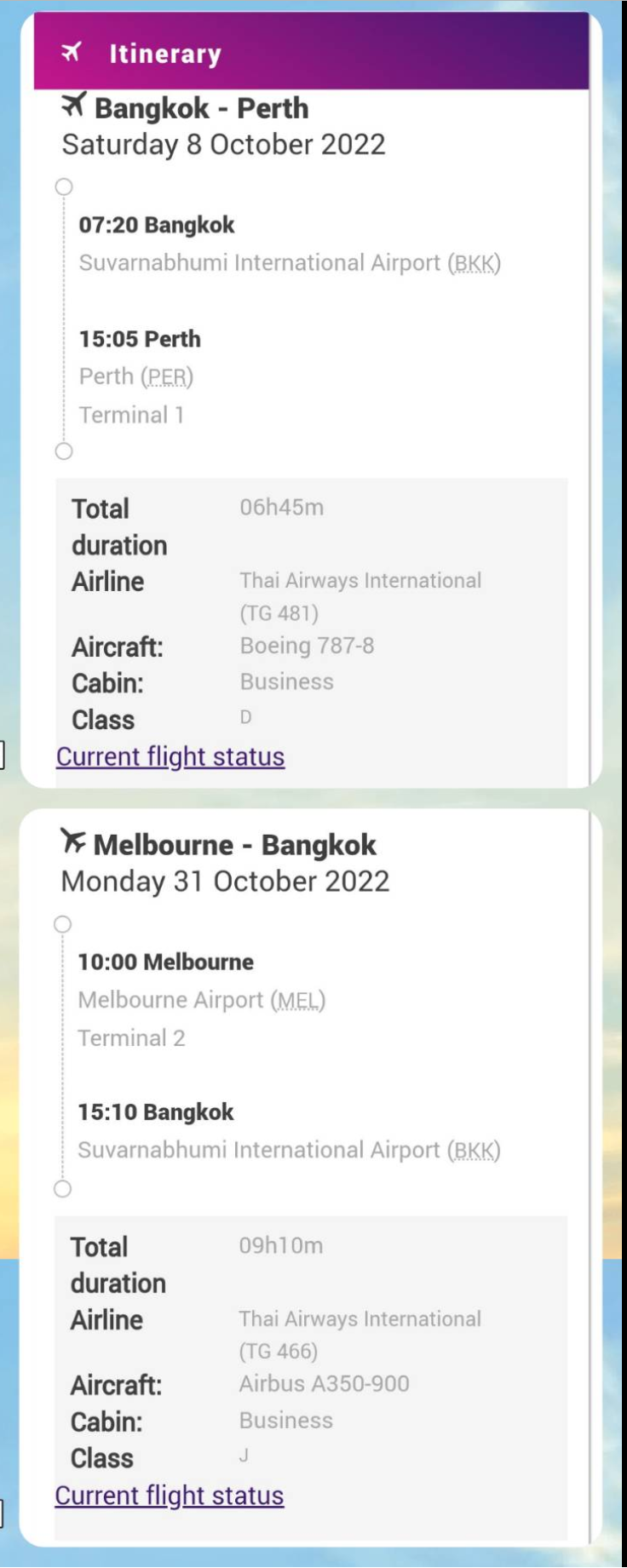Click the circle marker below Perth Terminal 1
627x1568 pixels.
(64, 451)
